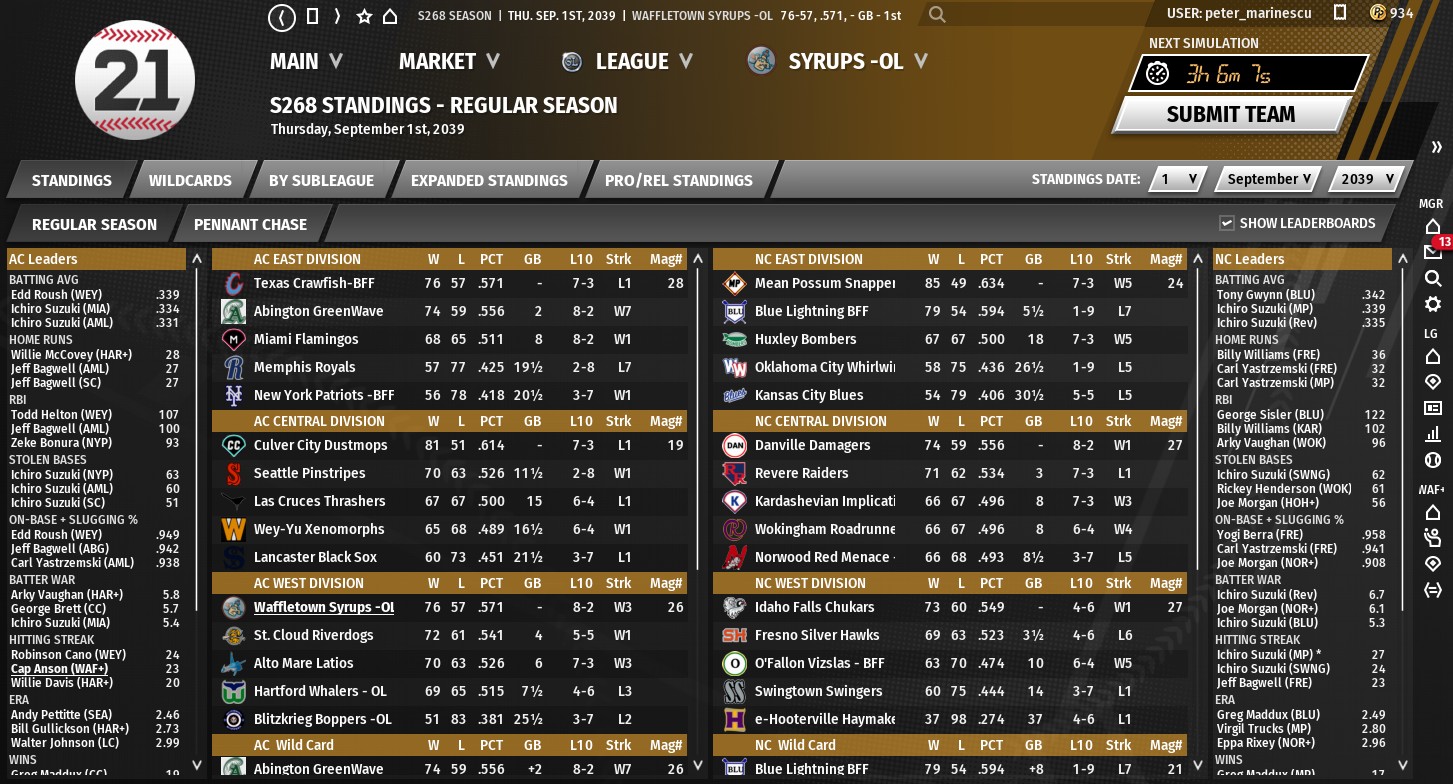Open the 2039 year dropdown
1453x784 pixels.
[1367, 179]
